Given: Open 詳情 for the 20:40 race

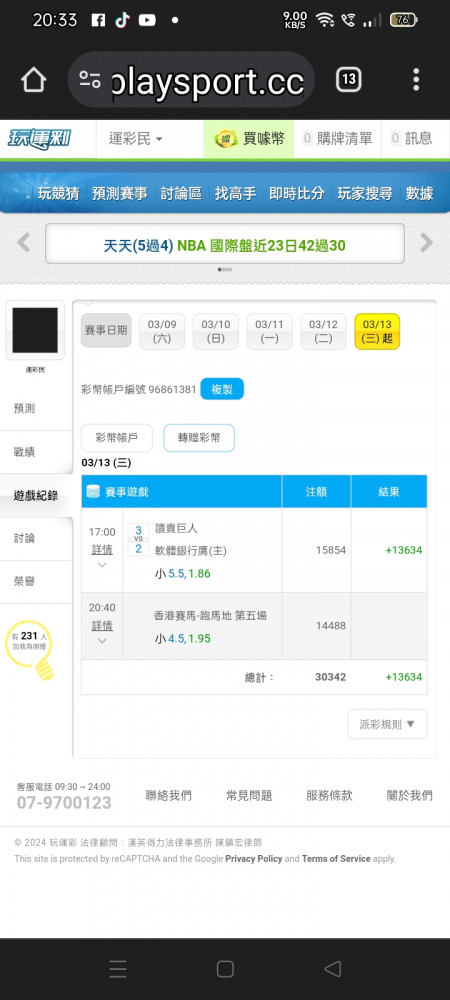Looking at the screenshot, I should (x=102, y=625).
